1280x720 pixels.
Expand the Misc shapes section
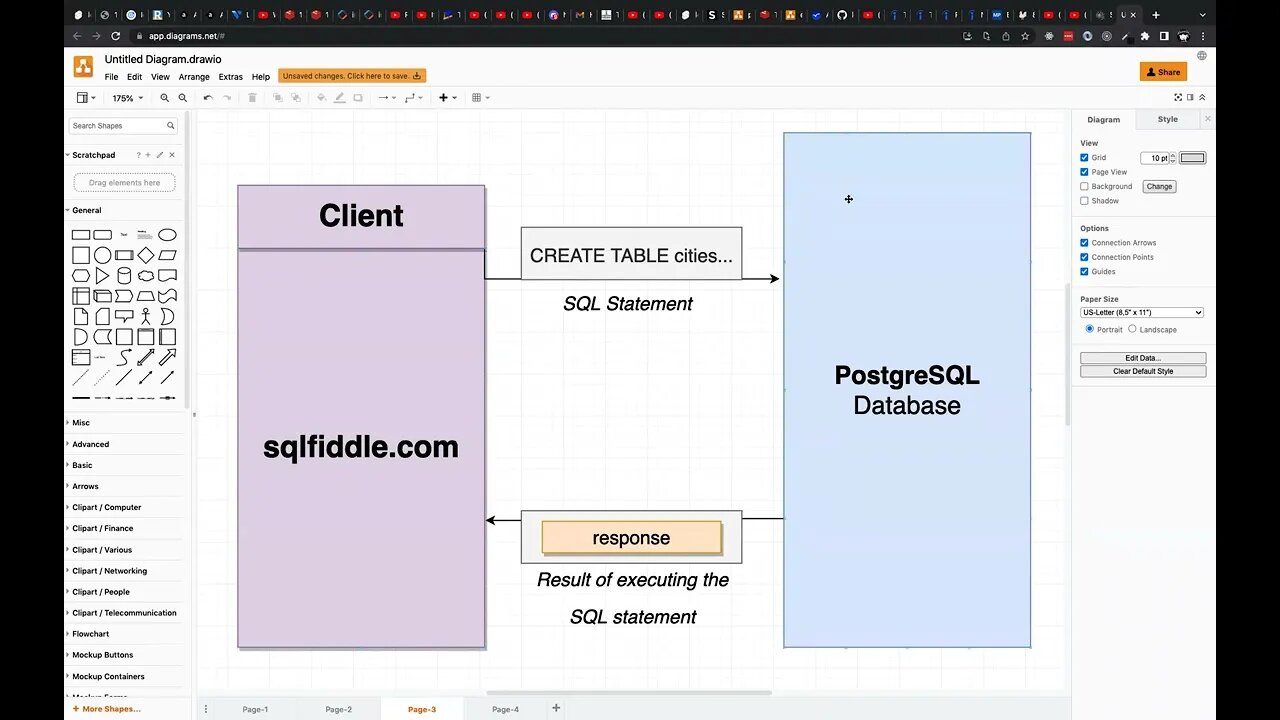(81, 423)
